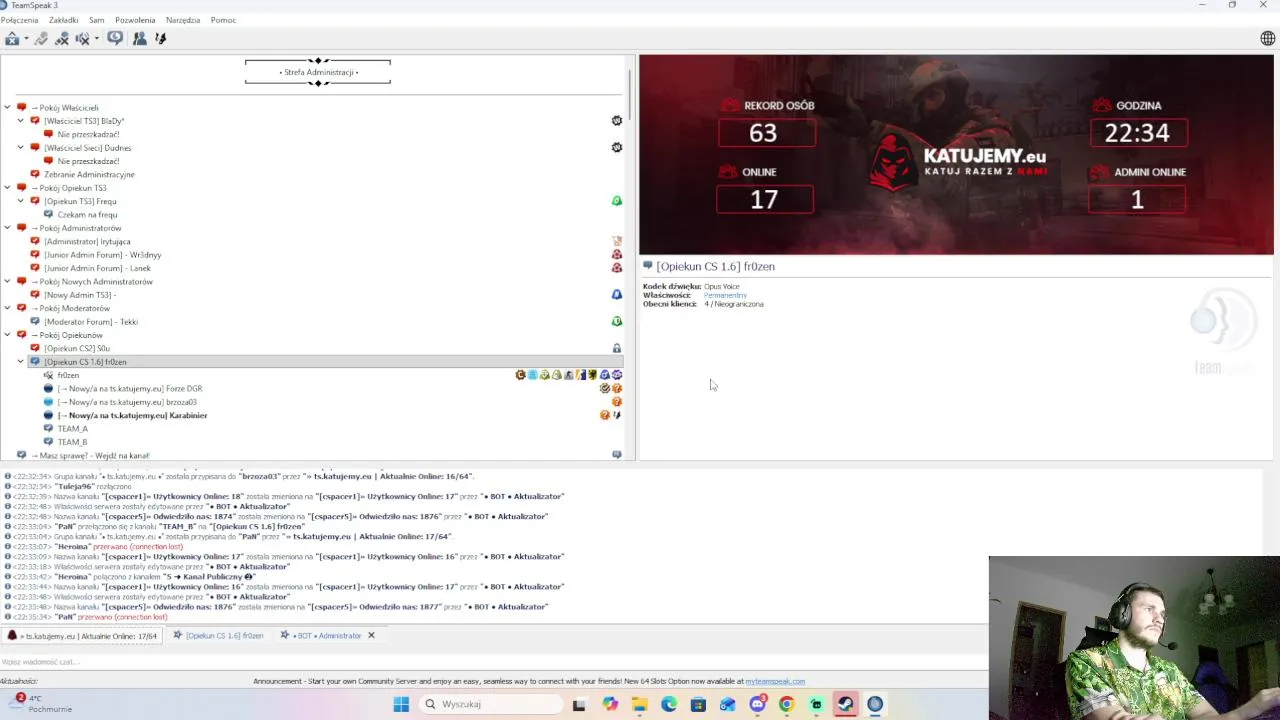This screenshot has height=720, width=1280.
Task: Collapse the [Opiekun TS3] Frequ channel
Action: 20,201
